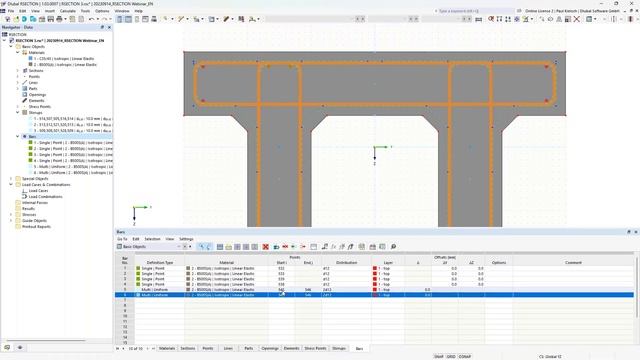Close the Bars table panel
Image resolution: width=640 pixels, height=360 pixels.
click(x=636, y=232)
